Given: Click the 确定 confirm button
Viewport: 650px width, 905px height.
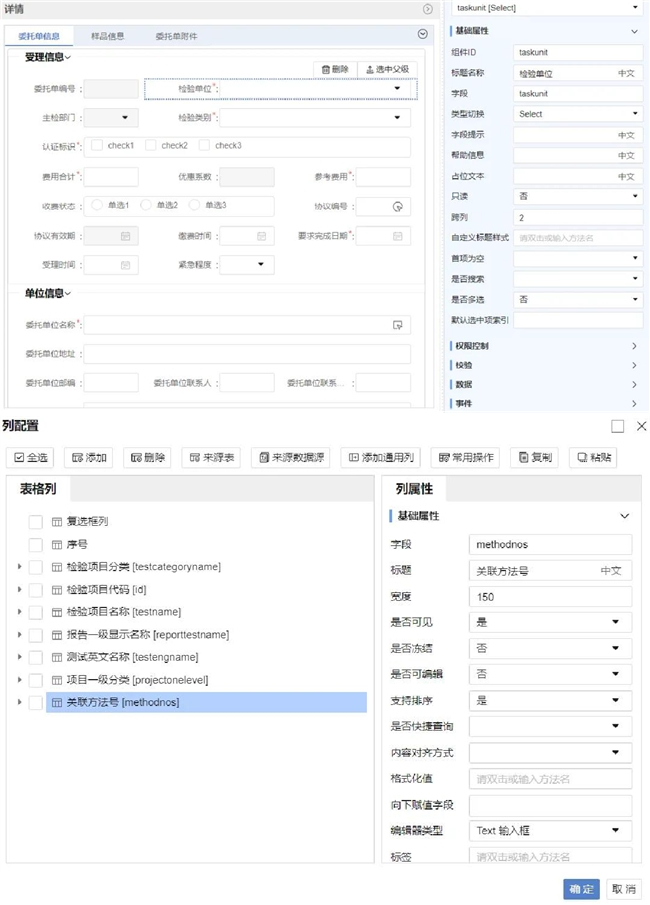Looking at the screenshot, I should (581, 889).
